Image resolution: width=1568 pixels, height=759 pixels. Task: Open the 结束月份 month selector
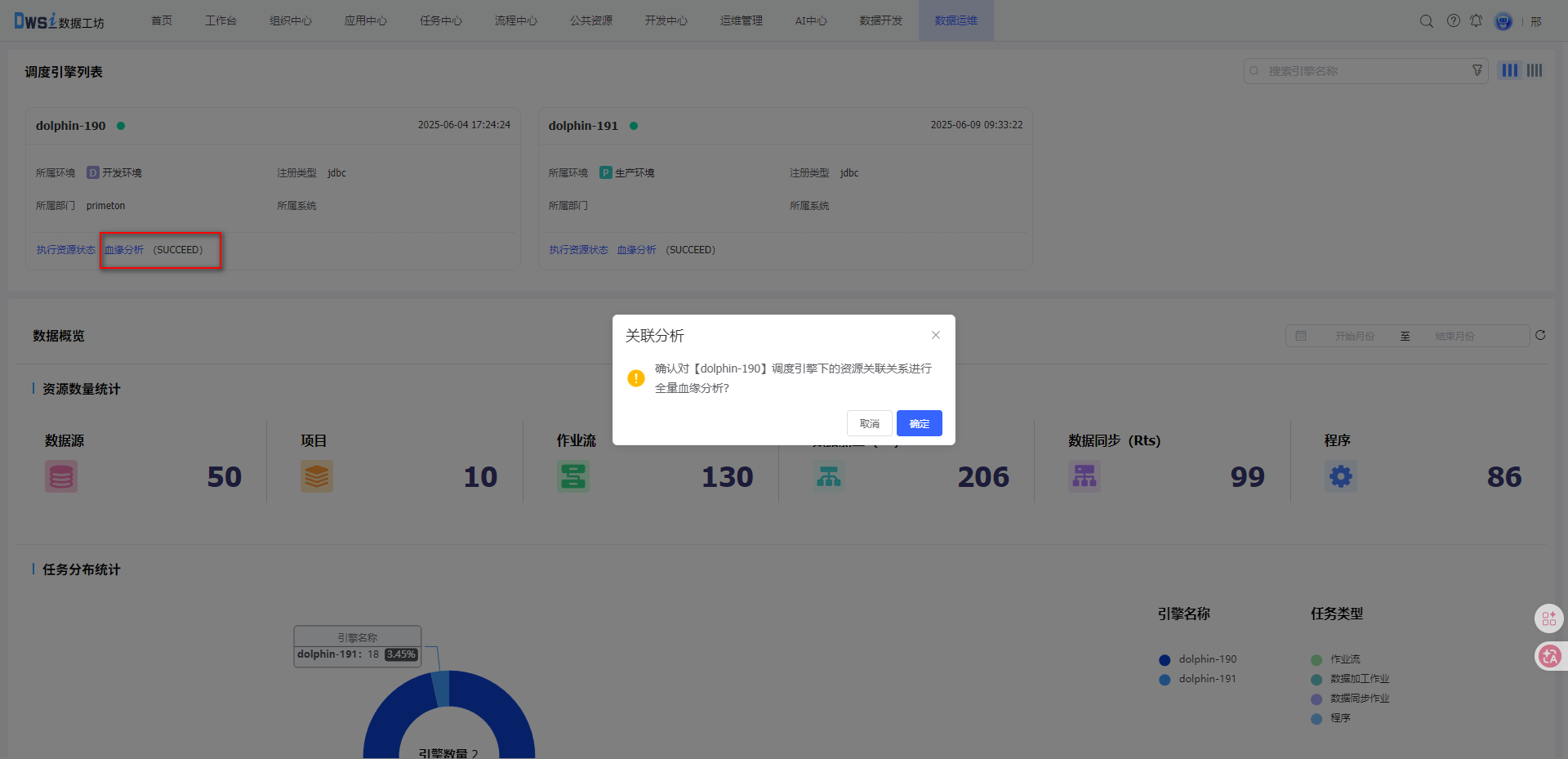tap(1455, 336)
